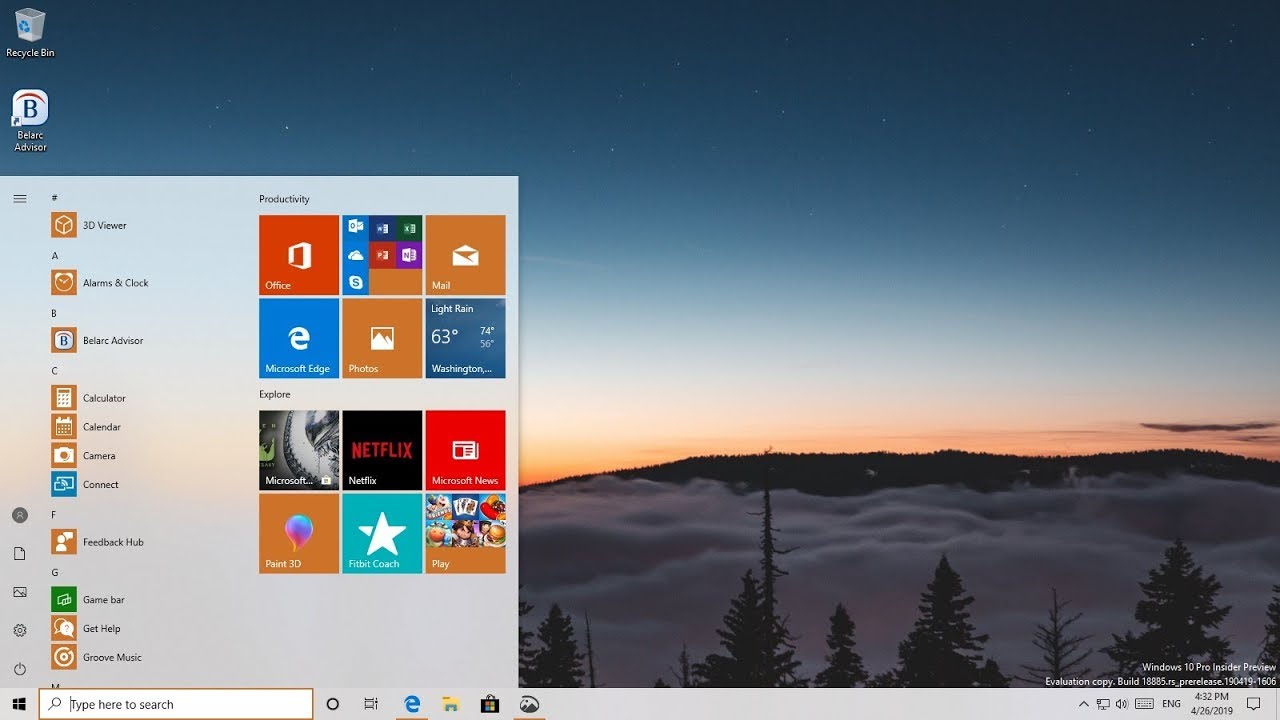This screenshot has width=1280, height=720.
Task: Open the Calculator app
Action: pyautogui.click(x=145, y=398)
